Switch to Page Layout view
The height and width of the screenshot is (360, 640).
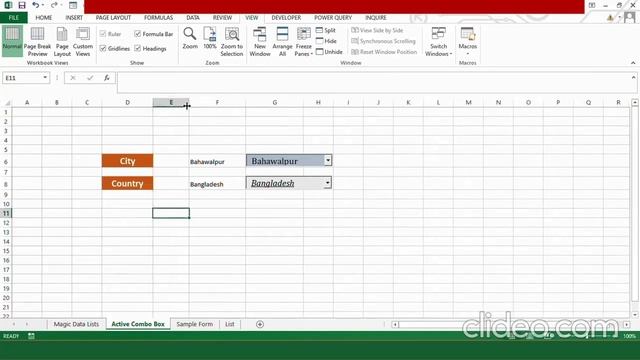point(62,42)
